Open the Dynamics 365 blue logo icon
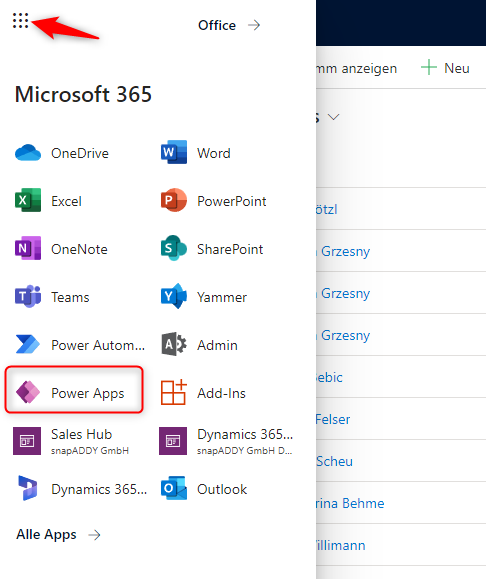The image size is (486, 579). coord(28,488)
